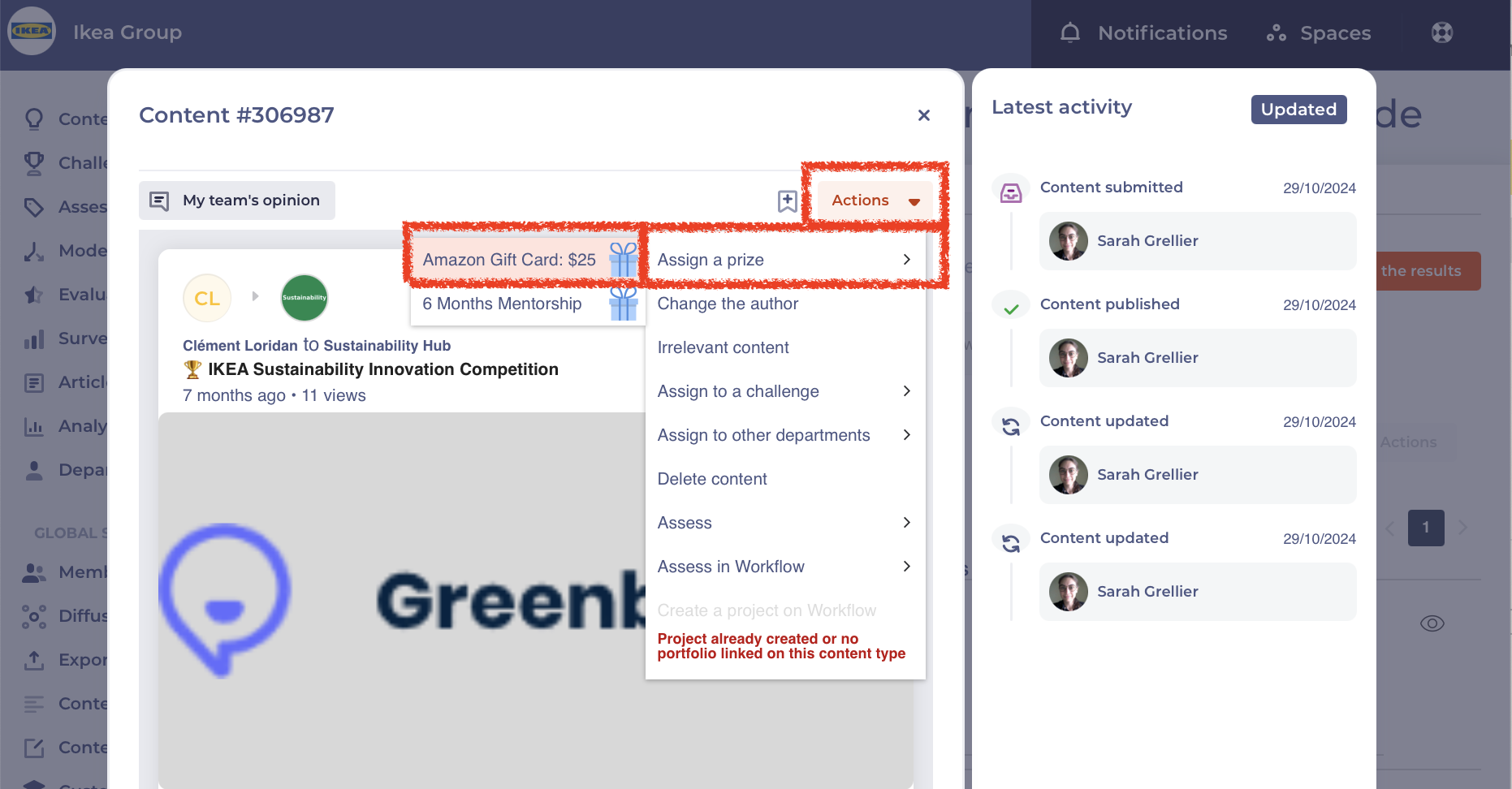Click the Content published checkmark icon

pos(1011,309)
